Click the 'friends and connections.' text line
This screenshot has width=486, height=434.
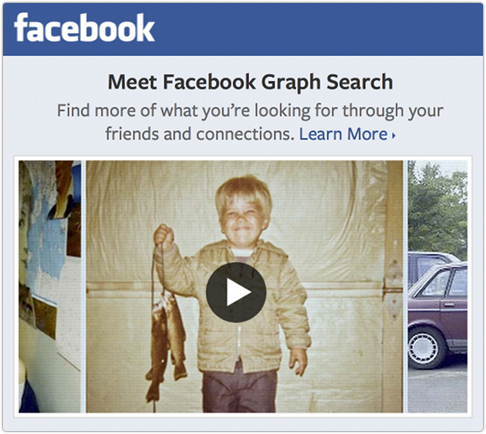point(200,134)
